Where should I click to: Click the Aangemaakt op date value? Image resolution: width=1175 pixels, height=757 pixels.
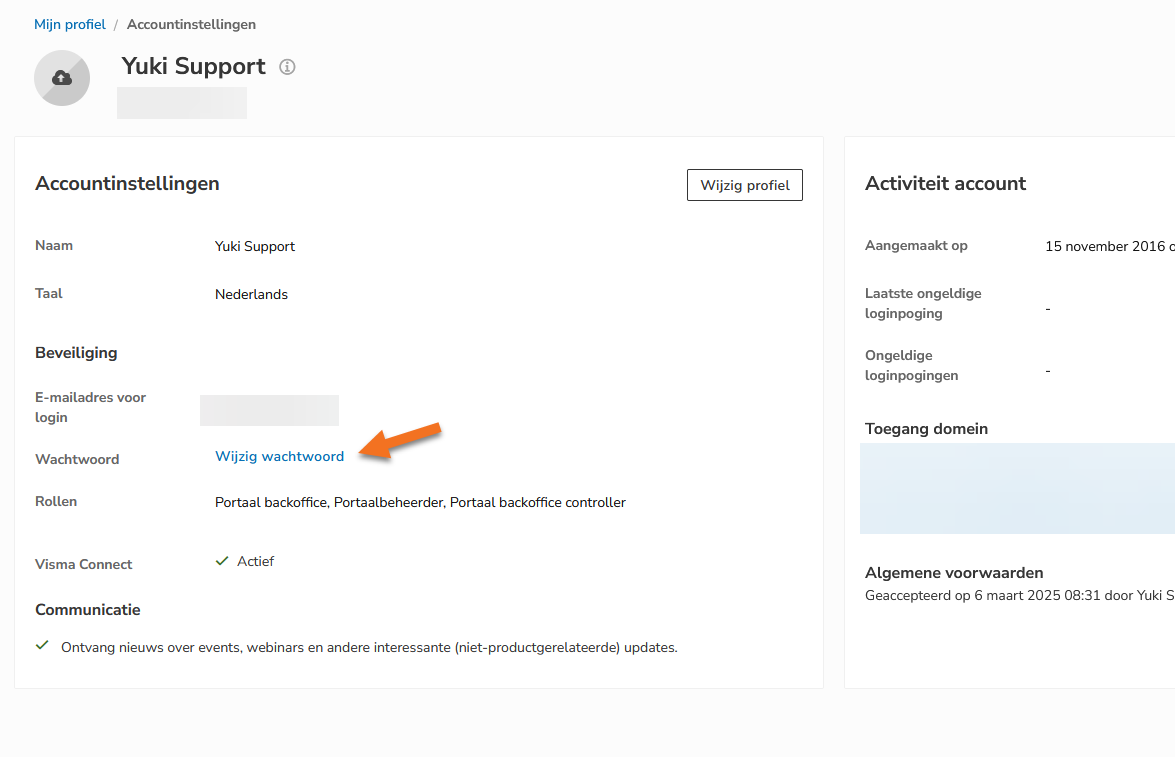(1110, 247)
